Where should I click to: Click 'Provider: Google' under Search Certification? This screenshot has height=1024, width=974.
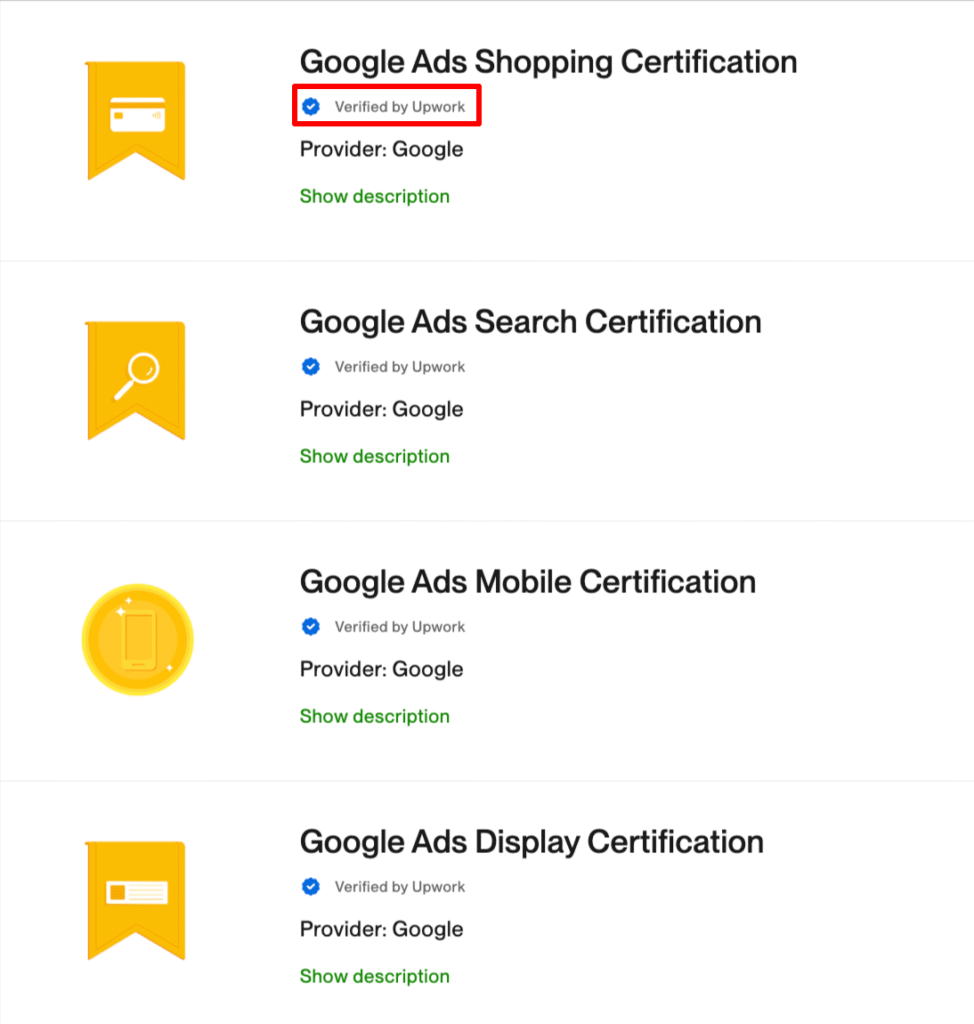point(381,410)
